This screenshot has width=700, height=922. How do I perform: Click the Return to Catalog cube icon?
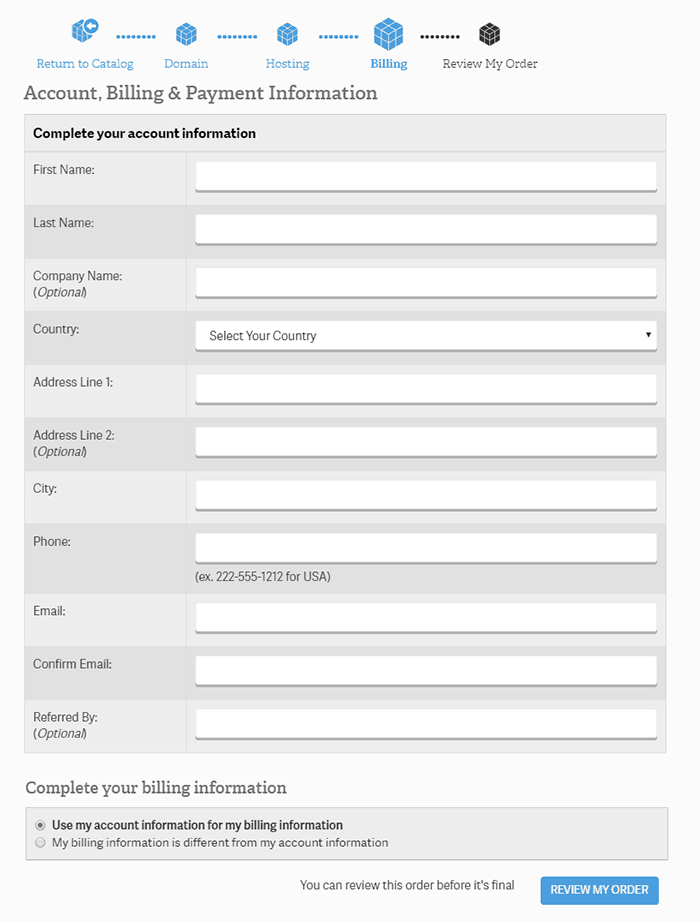click(85, 31)
